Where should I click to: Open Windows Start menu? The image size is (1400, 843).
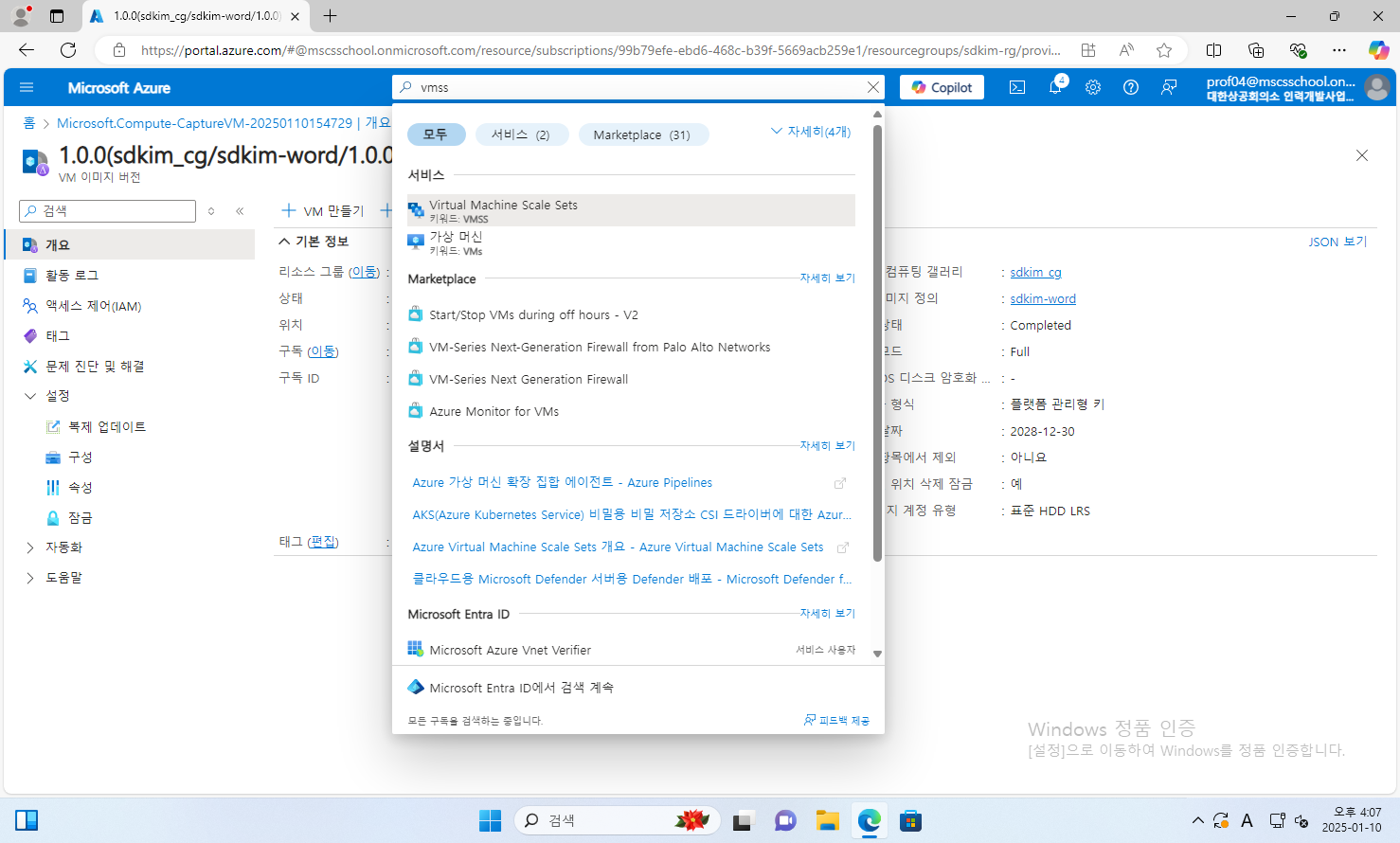tap(490, 820)
